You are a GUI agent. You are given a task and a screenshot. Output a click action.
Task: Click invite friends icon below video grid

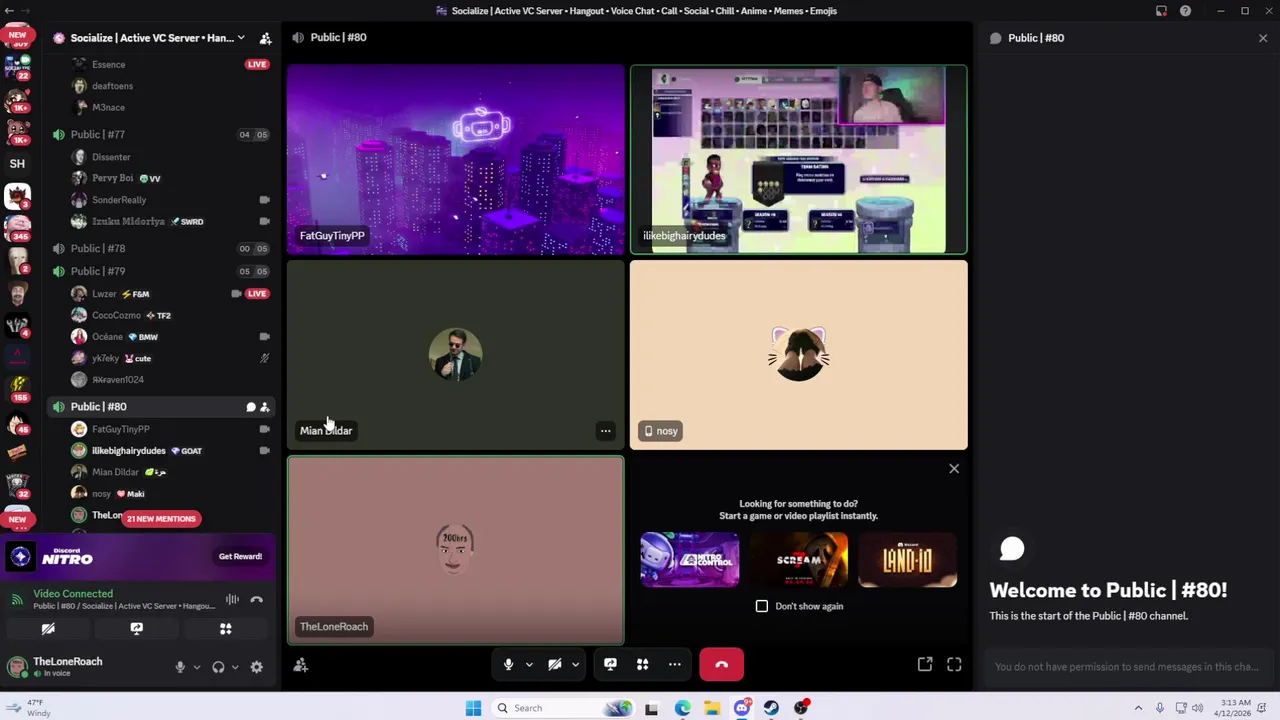point(301,665)
